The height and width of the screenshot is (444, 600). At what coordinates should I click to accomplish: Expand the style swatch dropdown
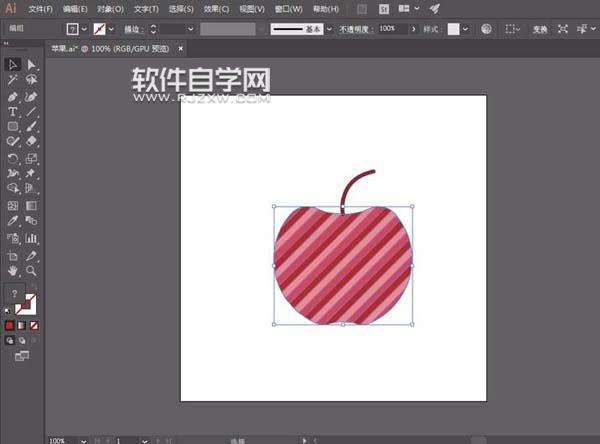coord(466,29)
